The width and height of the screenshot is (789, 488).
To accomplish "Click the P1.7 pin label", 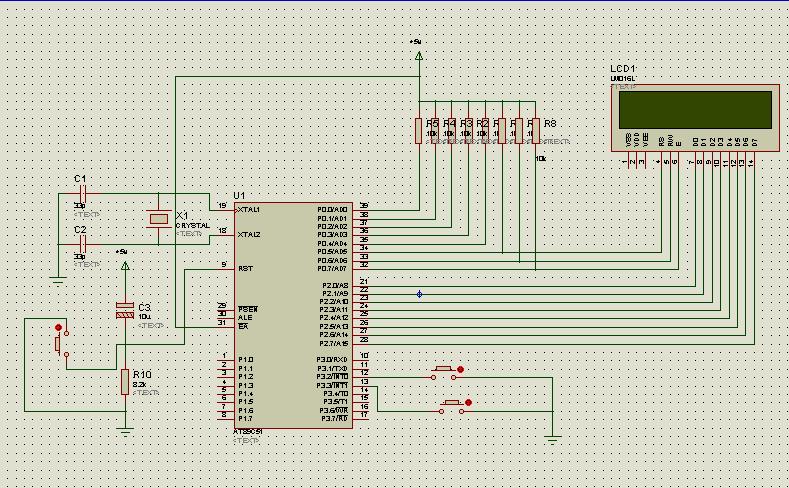I will 245,419.
